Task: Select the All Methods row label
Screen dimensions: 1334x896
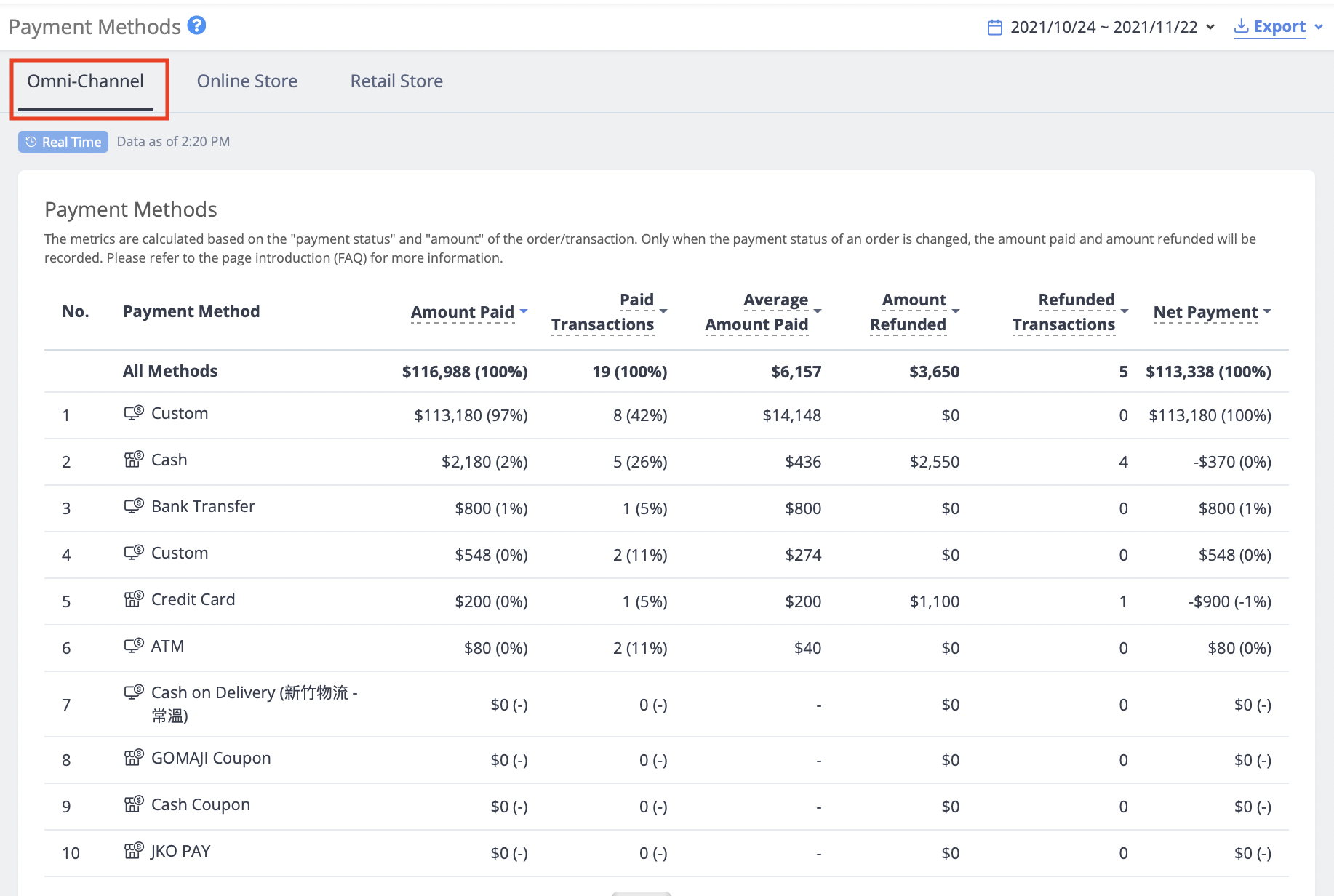Action: (170, 371)
